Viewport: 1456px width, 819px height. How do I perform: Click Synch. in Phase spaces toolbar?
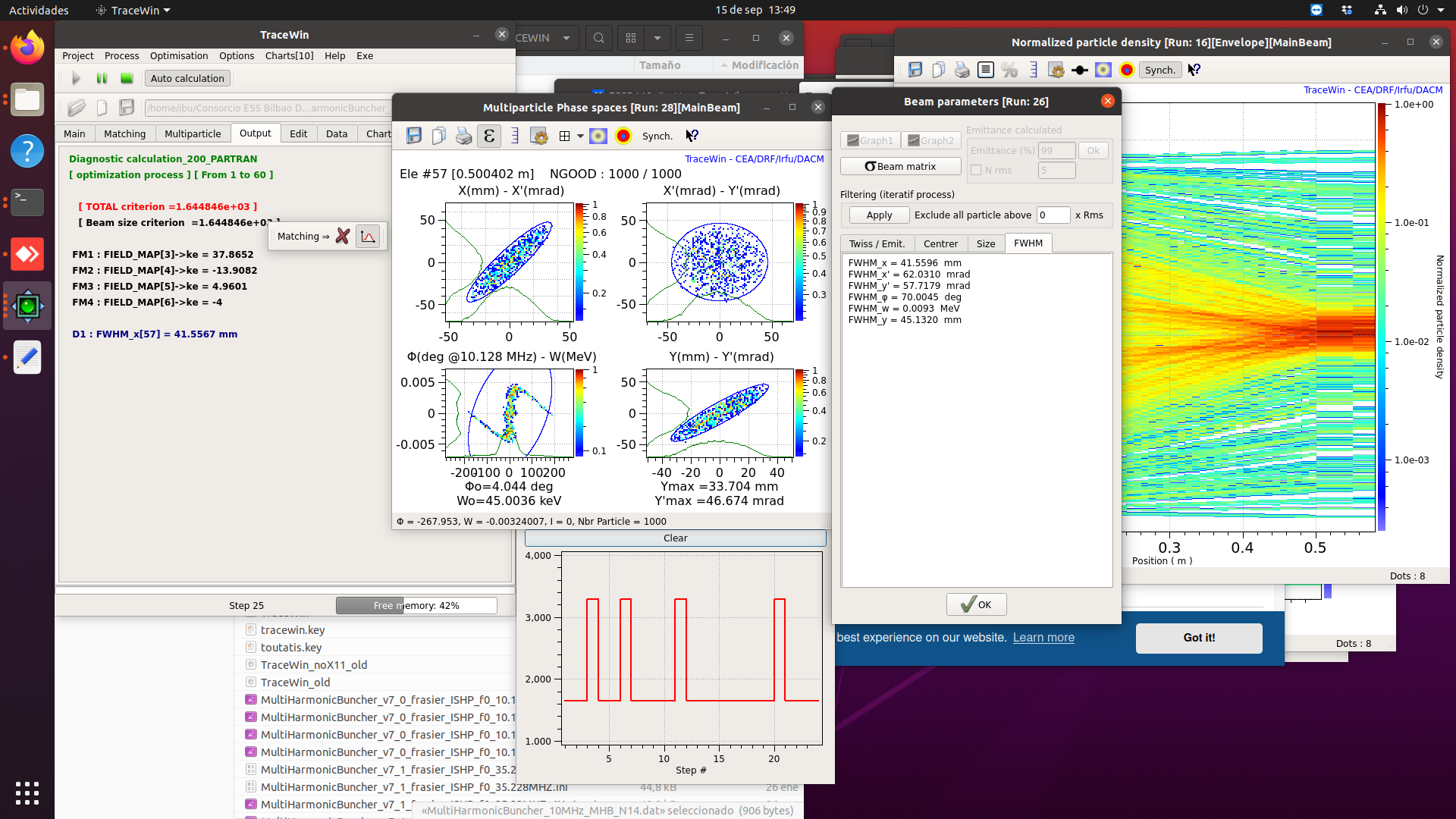657,136
